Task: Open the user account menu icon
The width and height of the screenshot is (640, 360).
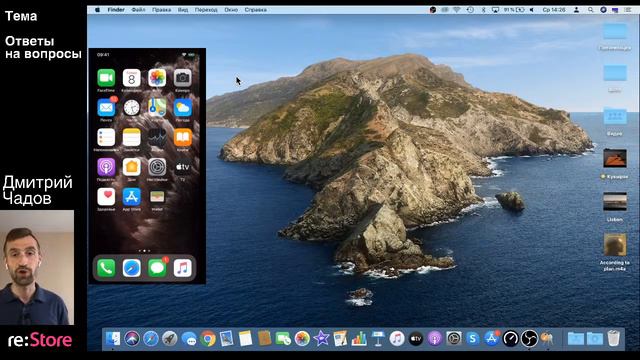Action: [x=576, y=10]
